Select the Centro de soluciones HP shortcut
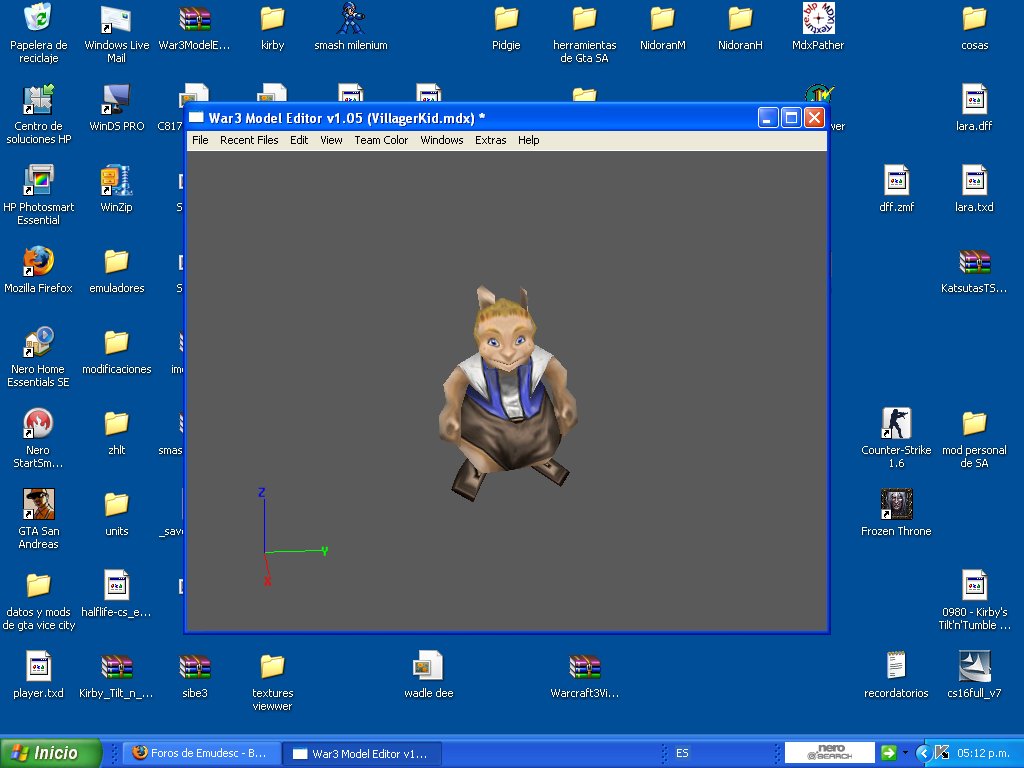This screenshot has width=1024, height=768. (x=39, y=114)
